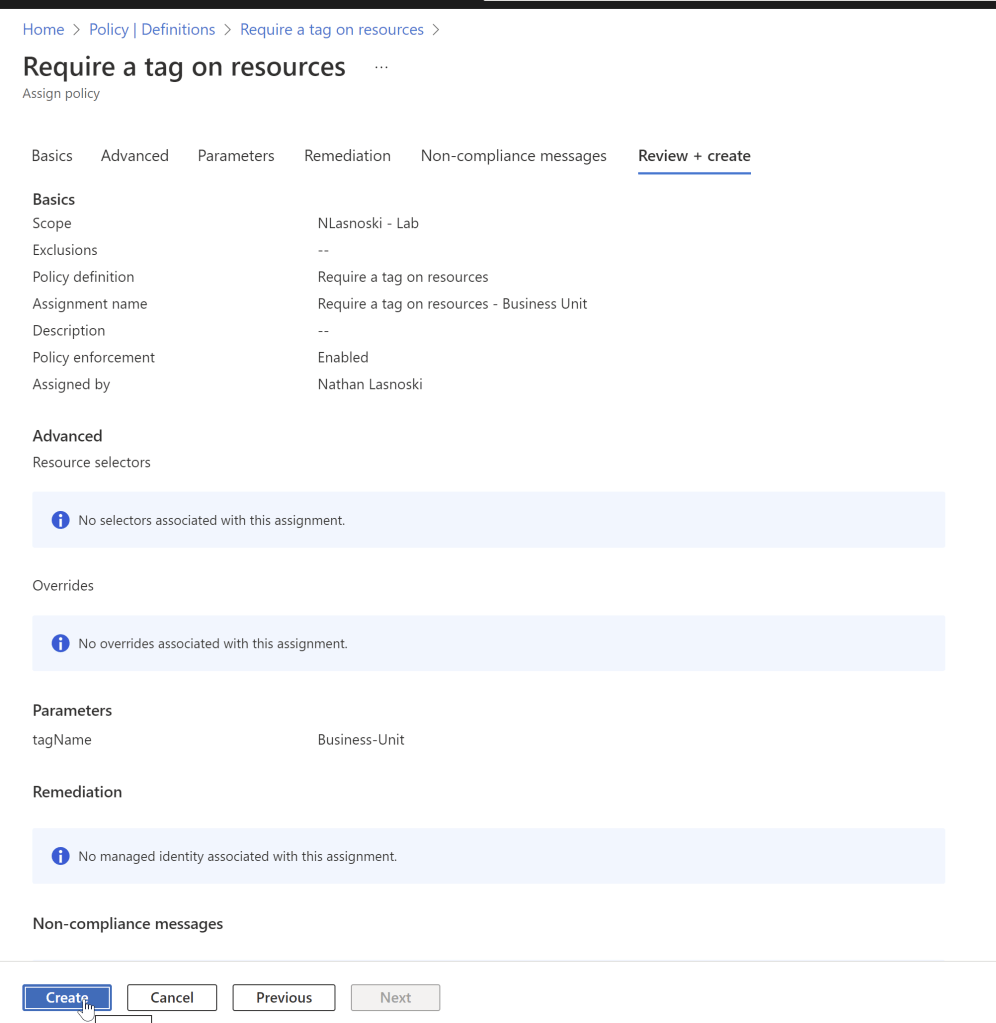View the Non-compliance messages tab
Screen dimensions: 996x1023
(513, 155)
